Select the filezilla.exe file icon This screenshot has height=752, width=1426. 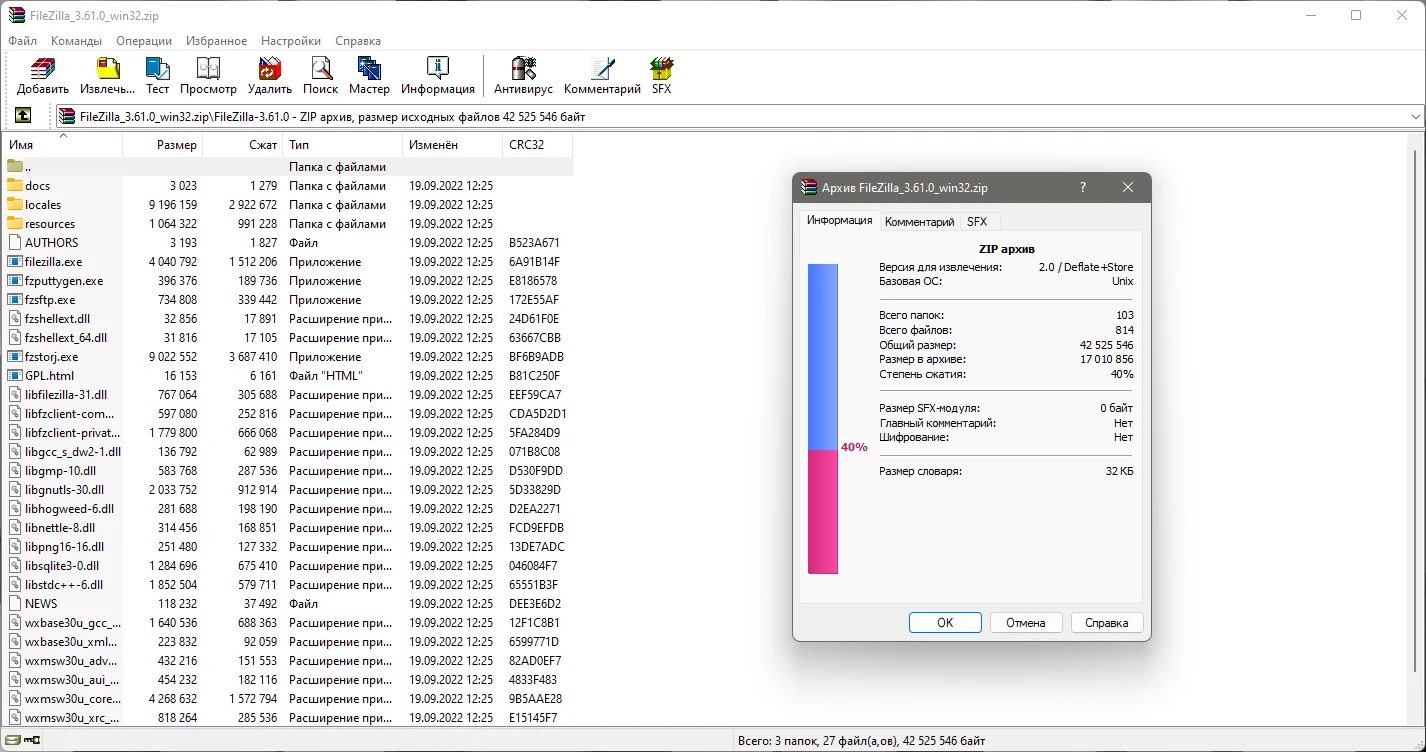[x=15, y=261]
